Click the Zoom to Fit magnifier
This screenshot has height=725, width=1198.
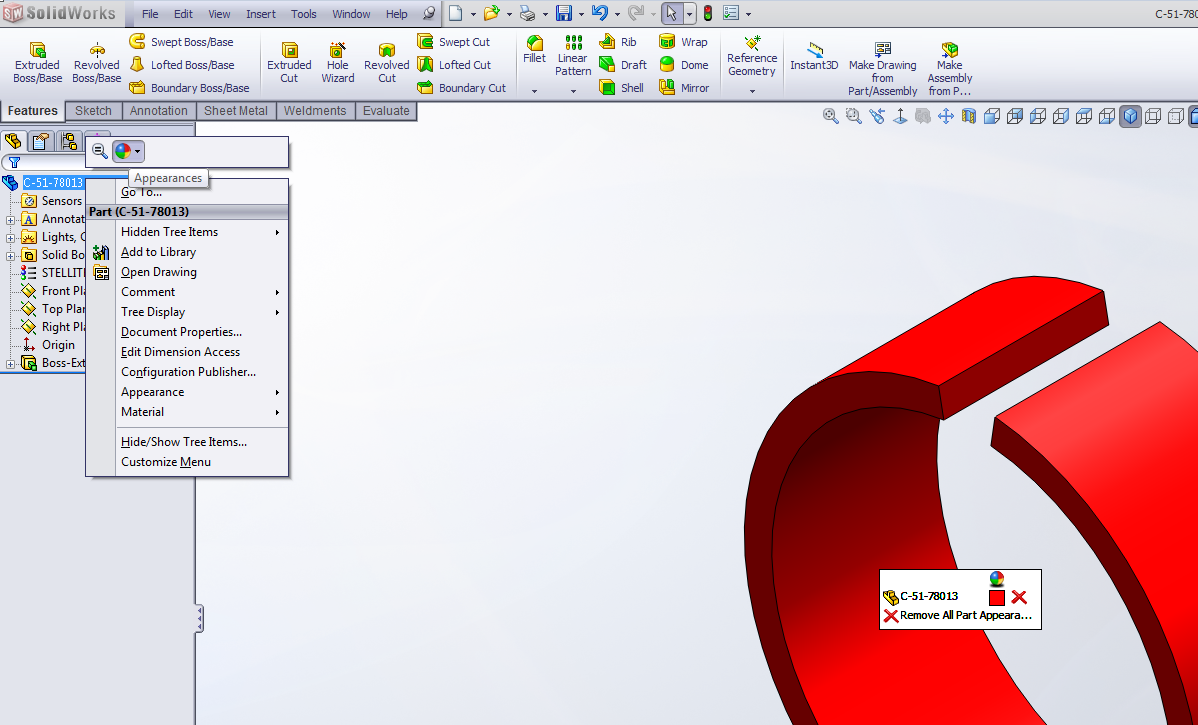click(831, 116)
